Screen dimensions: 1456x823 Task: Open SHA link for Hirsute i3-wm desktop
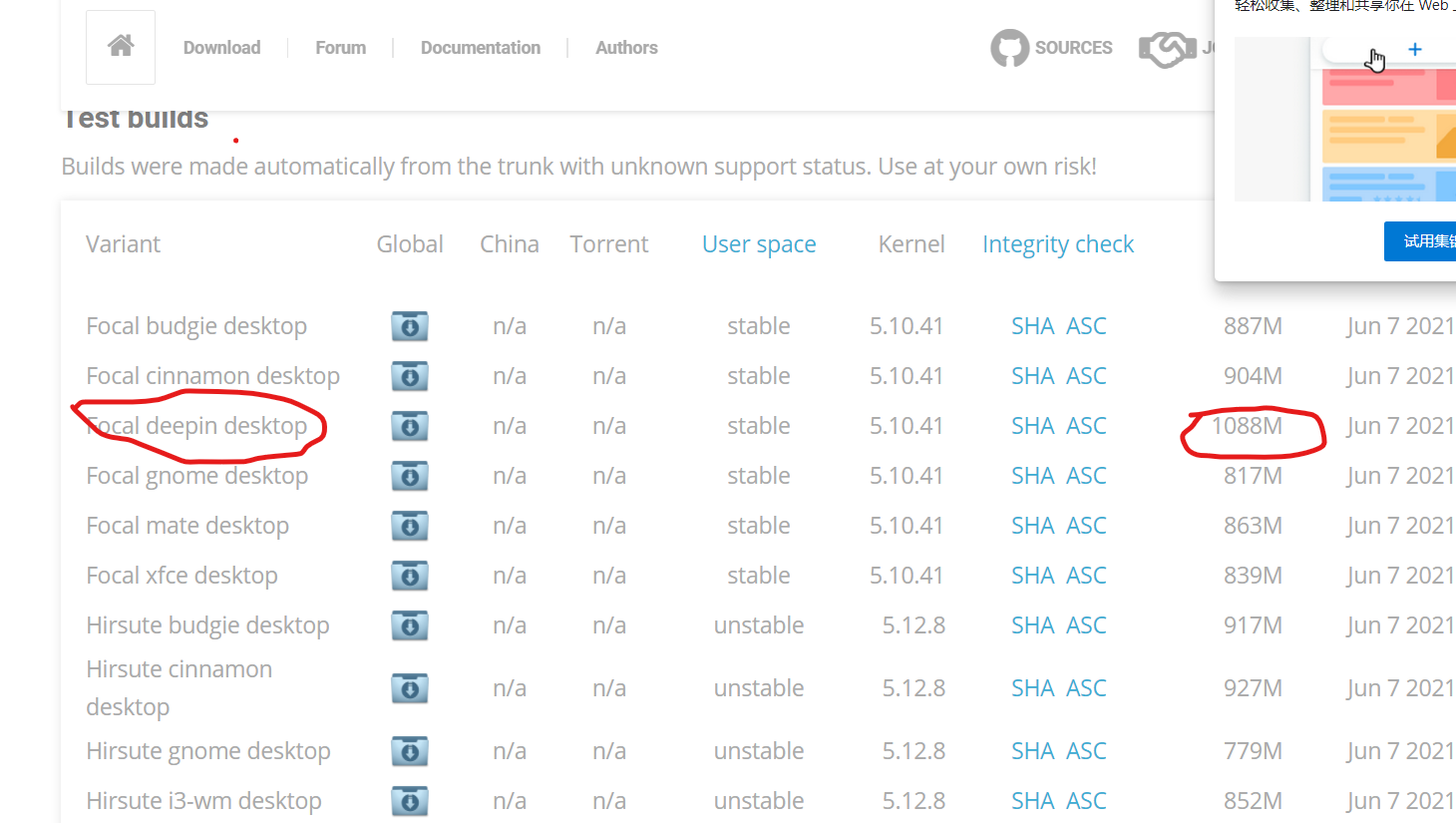tap(1033, 801)
